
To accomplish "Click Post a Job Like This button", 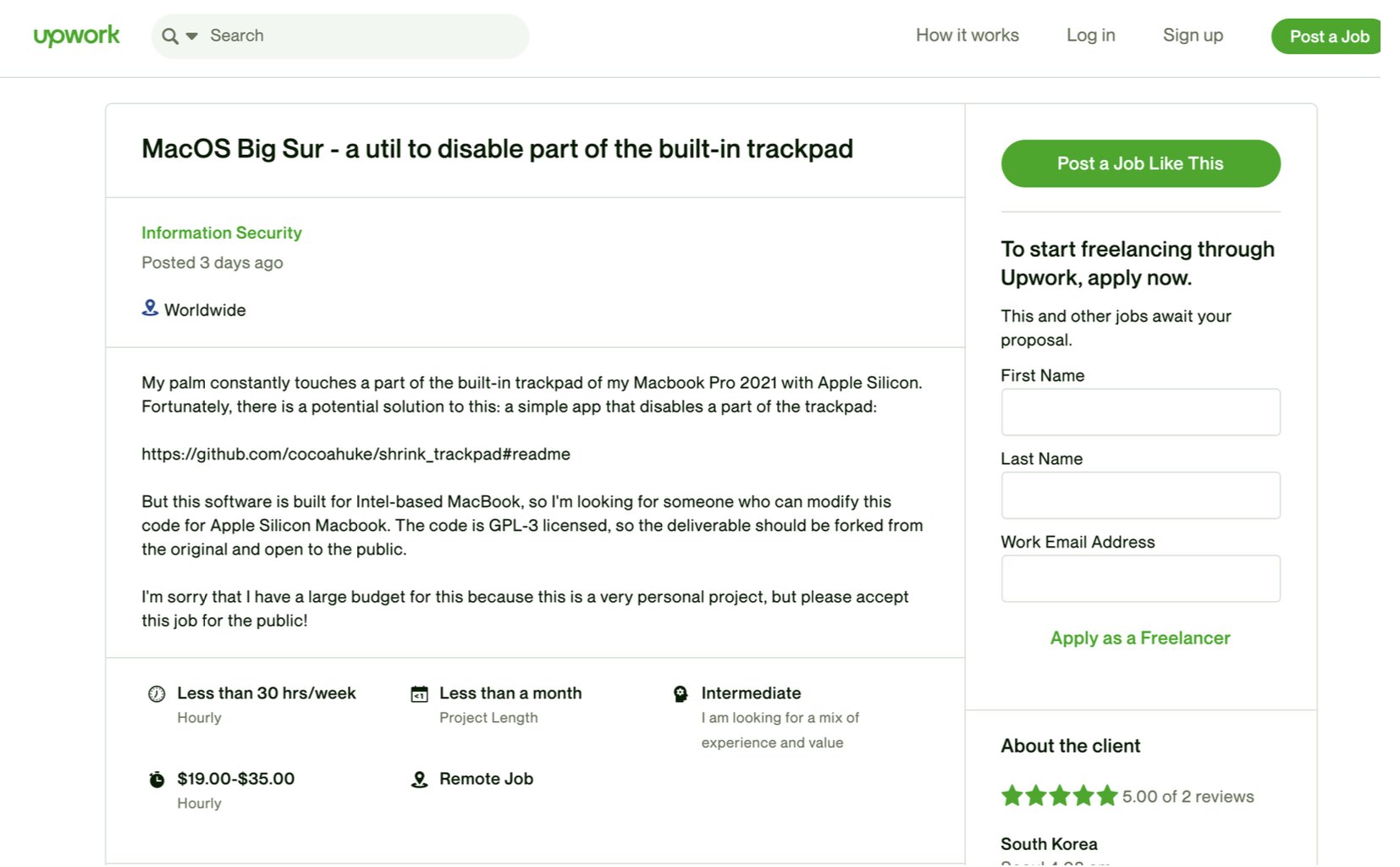I will [x=1140, y=163].
